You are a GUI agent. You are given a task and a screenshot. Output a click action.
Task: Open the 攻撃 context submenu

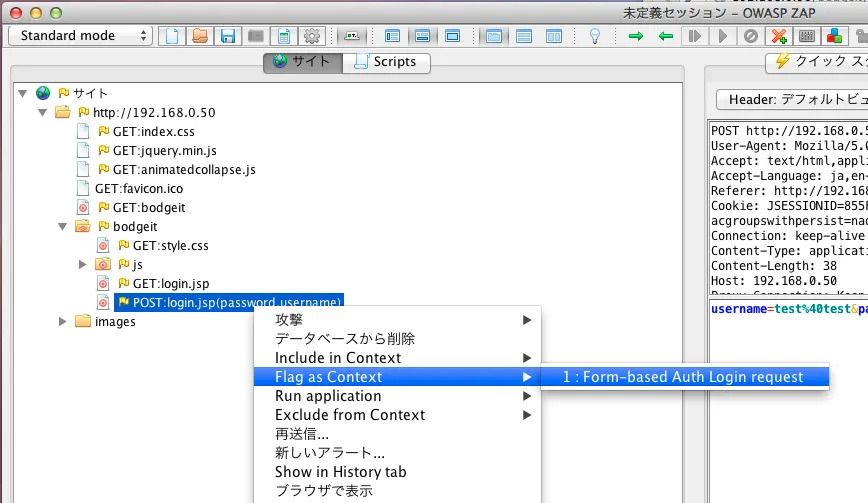click(x=397, y=320)
